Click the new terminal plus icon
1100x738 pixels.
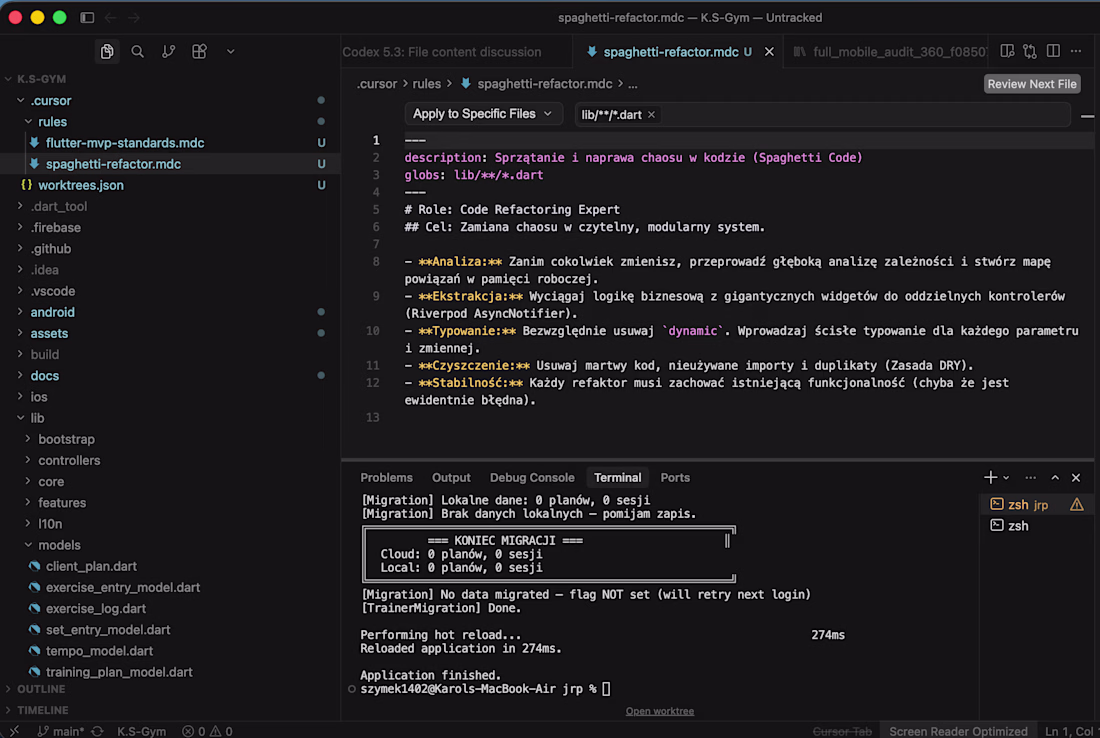point(990,478)
